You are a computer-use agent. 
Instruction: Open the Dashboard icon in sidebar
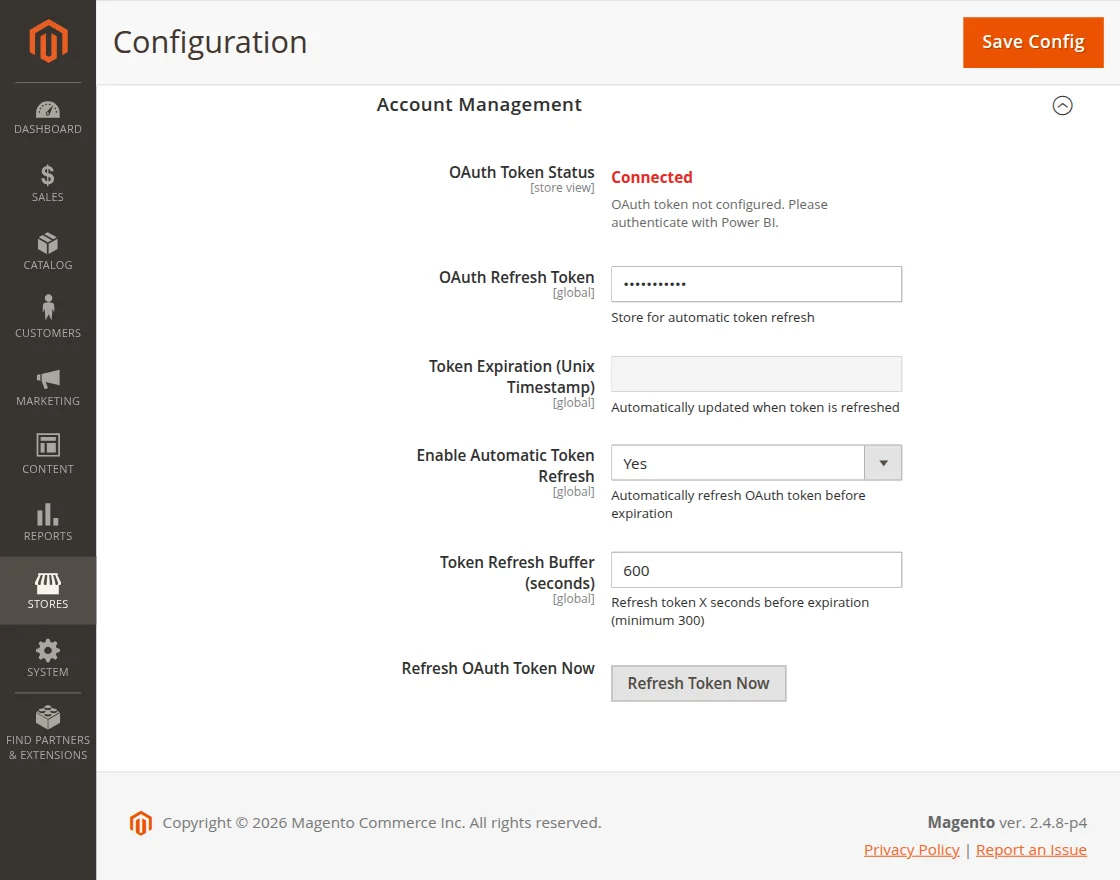(48, 110)
